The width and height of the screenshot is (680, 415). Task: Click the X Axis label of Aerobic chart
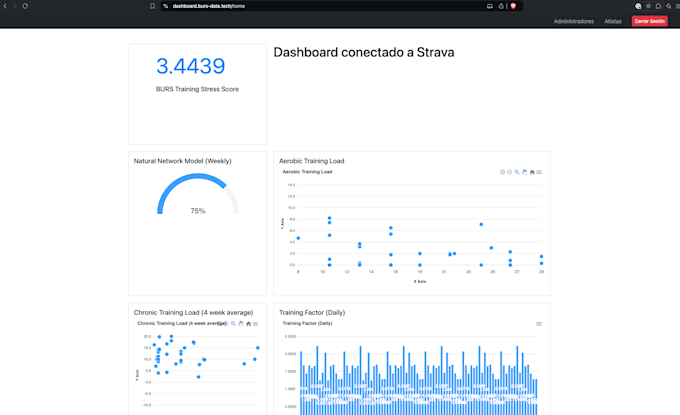tap(419, 282)
